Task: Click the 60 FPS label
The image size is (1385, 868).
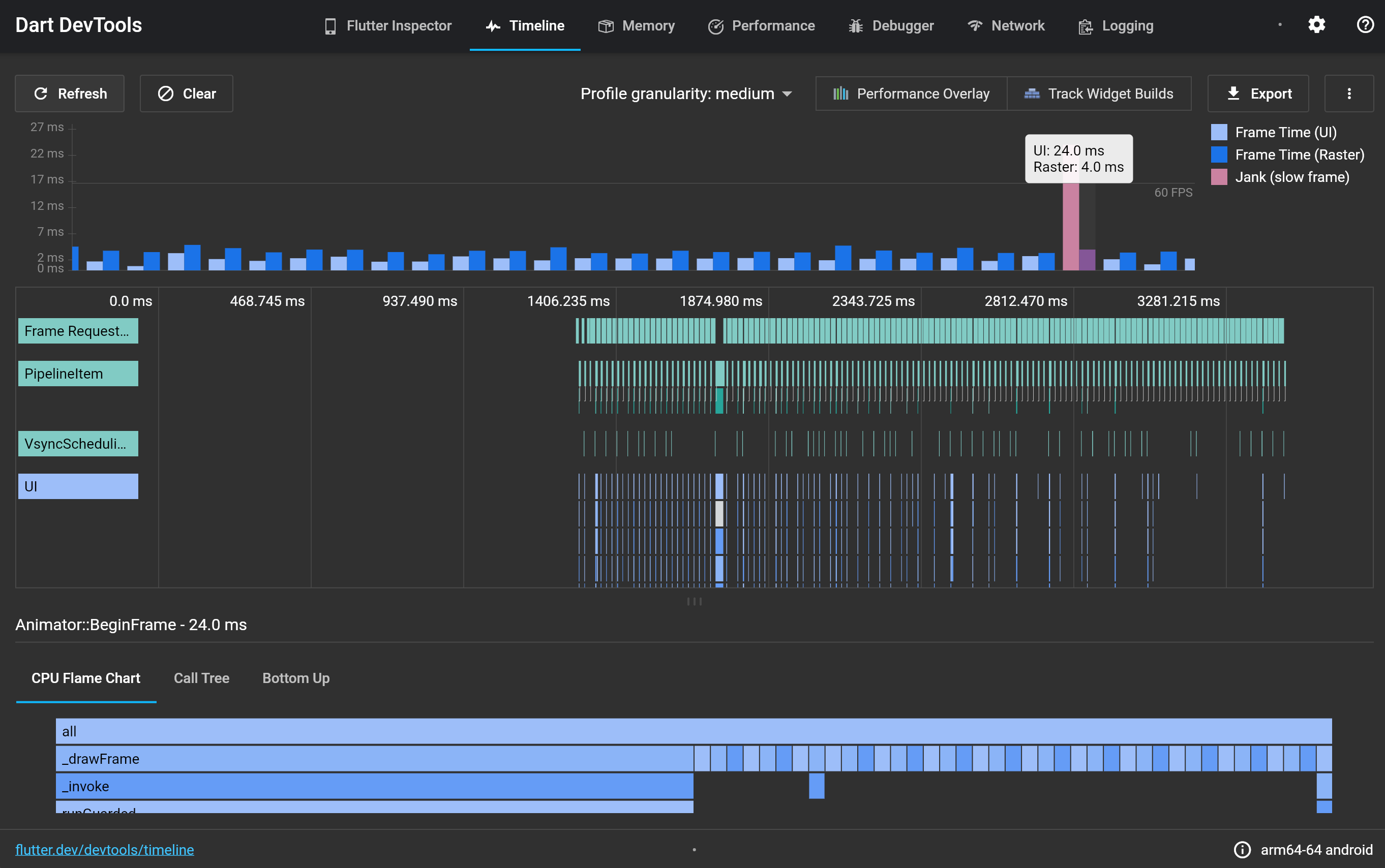Action: (1173, 192)
